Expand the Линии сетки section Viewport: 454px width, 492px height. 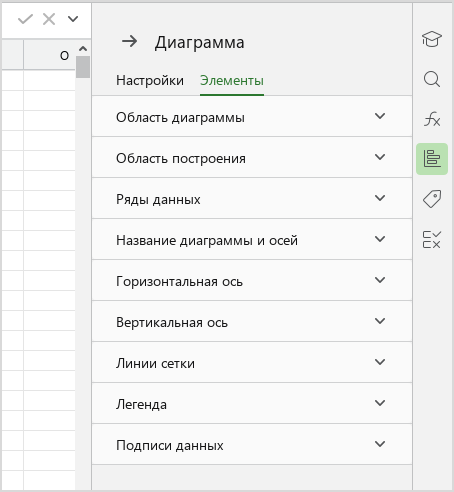252,362
